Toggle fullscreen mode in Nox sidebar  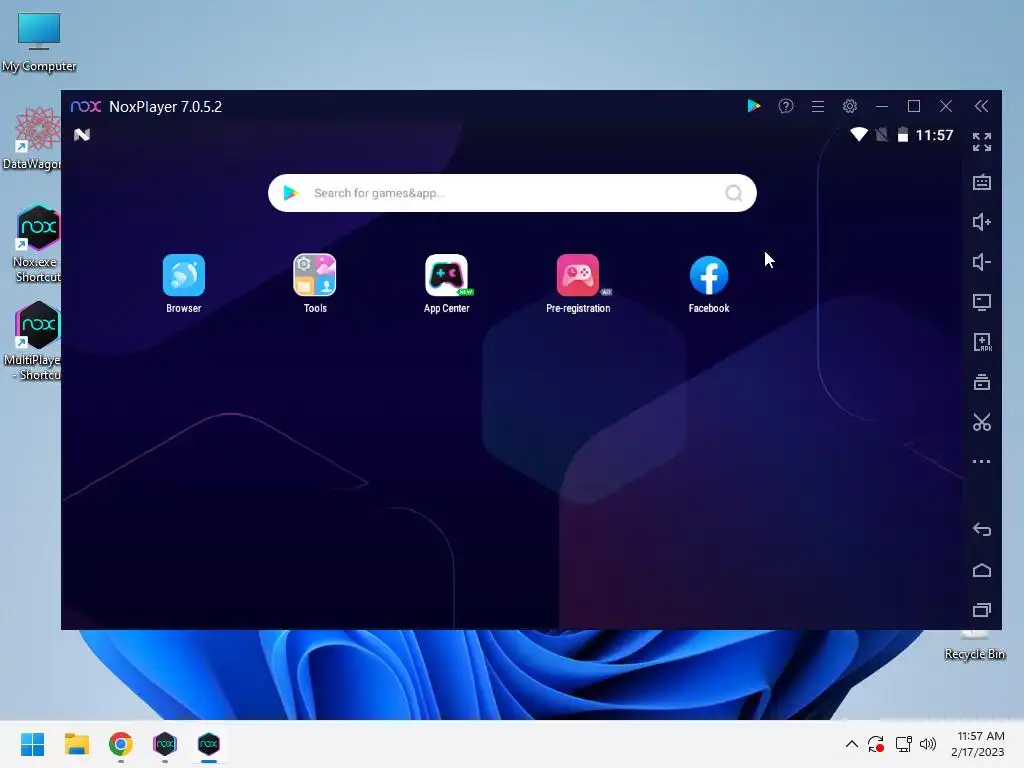[x=982, y=142]
